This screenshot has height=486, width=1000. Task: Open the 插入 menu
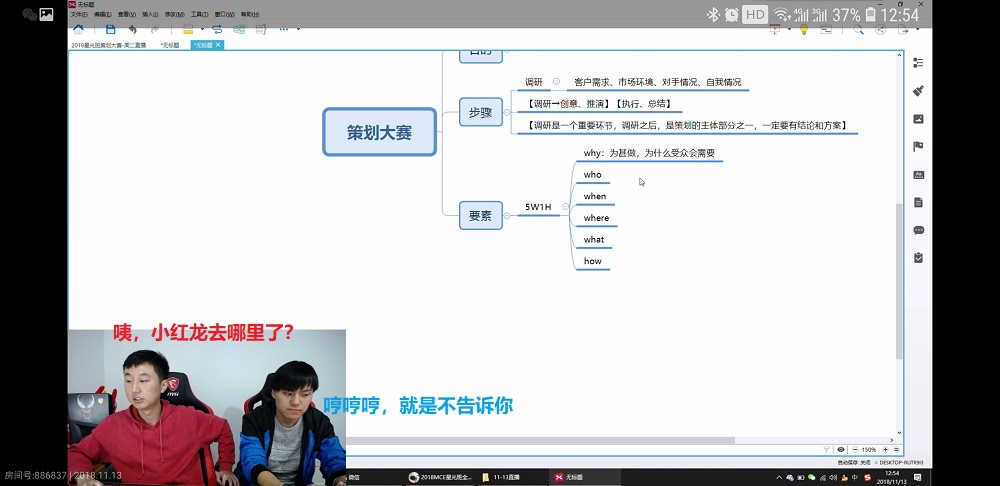point(151,14)
